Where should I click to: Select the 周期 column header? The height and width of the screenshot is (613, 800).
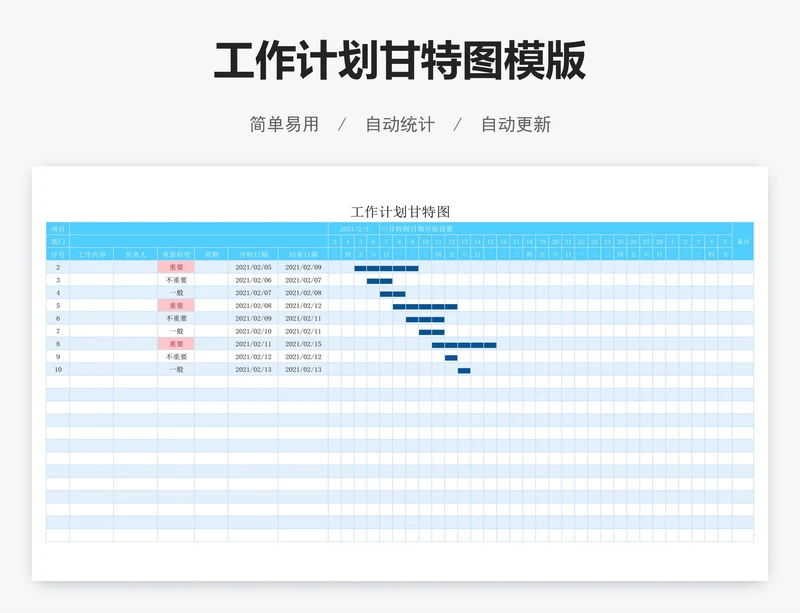tap(211, 254)
